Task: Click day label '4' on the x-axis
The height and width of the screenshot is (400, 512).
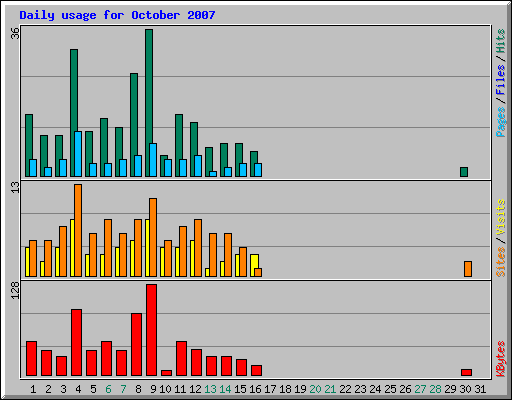Action: point(78,389)
